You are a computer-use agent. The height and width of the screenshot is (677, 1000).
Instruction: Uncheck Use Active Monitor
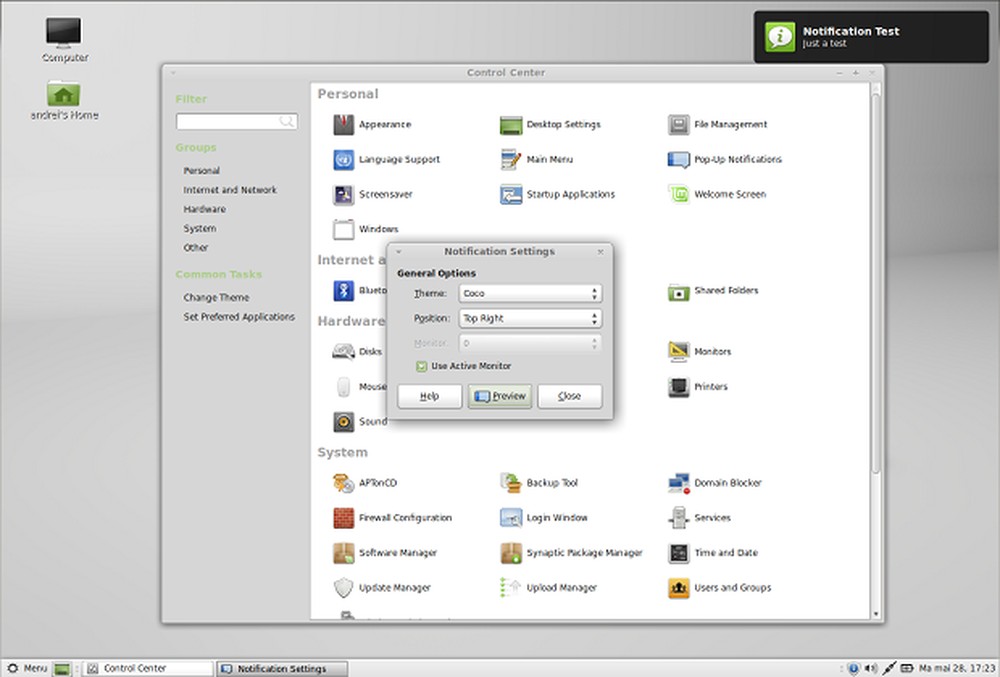coord(421,366)
